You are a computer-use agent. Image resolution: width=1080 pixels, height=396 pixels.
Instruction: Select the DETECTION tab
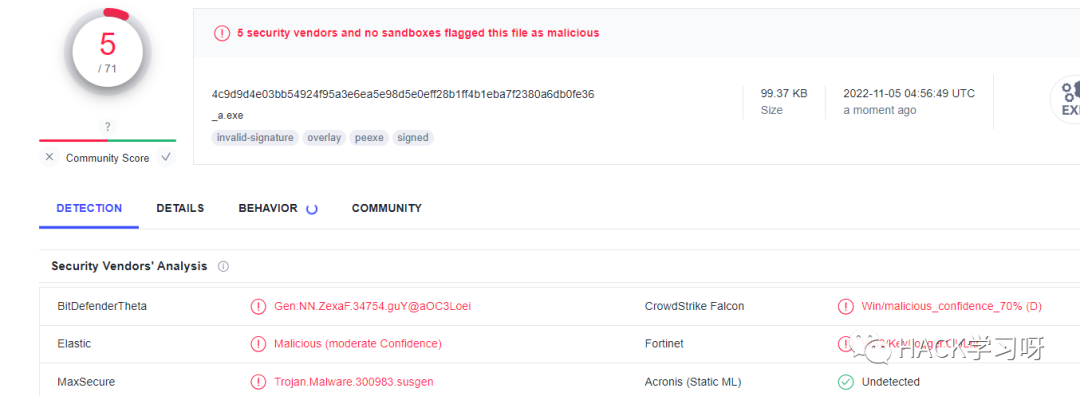(x=90, y=208)
